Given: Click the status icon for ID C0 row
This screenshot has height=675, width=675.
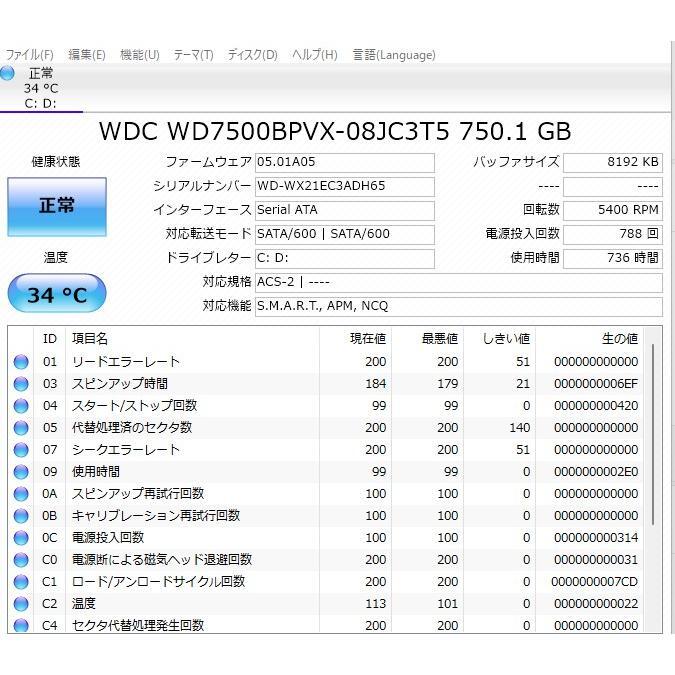Looking at the screenshot, I should (21, 560).
